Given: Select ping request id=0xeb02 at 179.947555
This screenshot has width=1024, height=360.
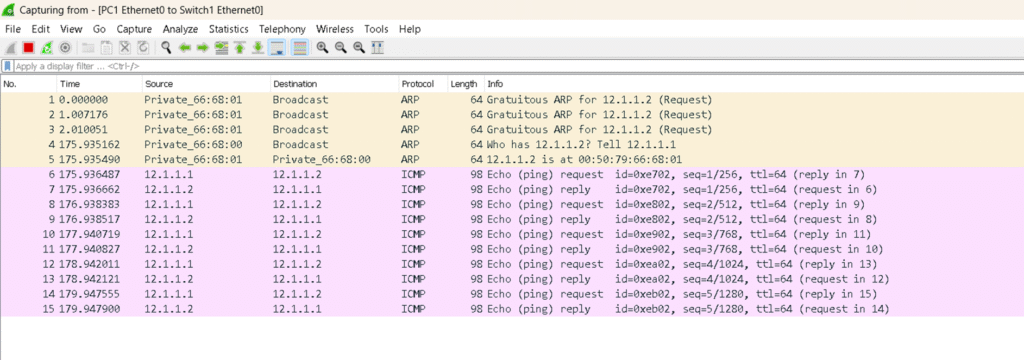Looking at the screenshot, I should pos(512,294).
